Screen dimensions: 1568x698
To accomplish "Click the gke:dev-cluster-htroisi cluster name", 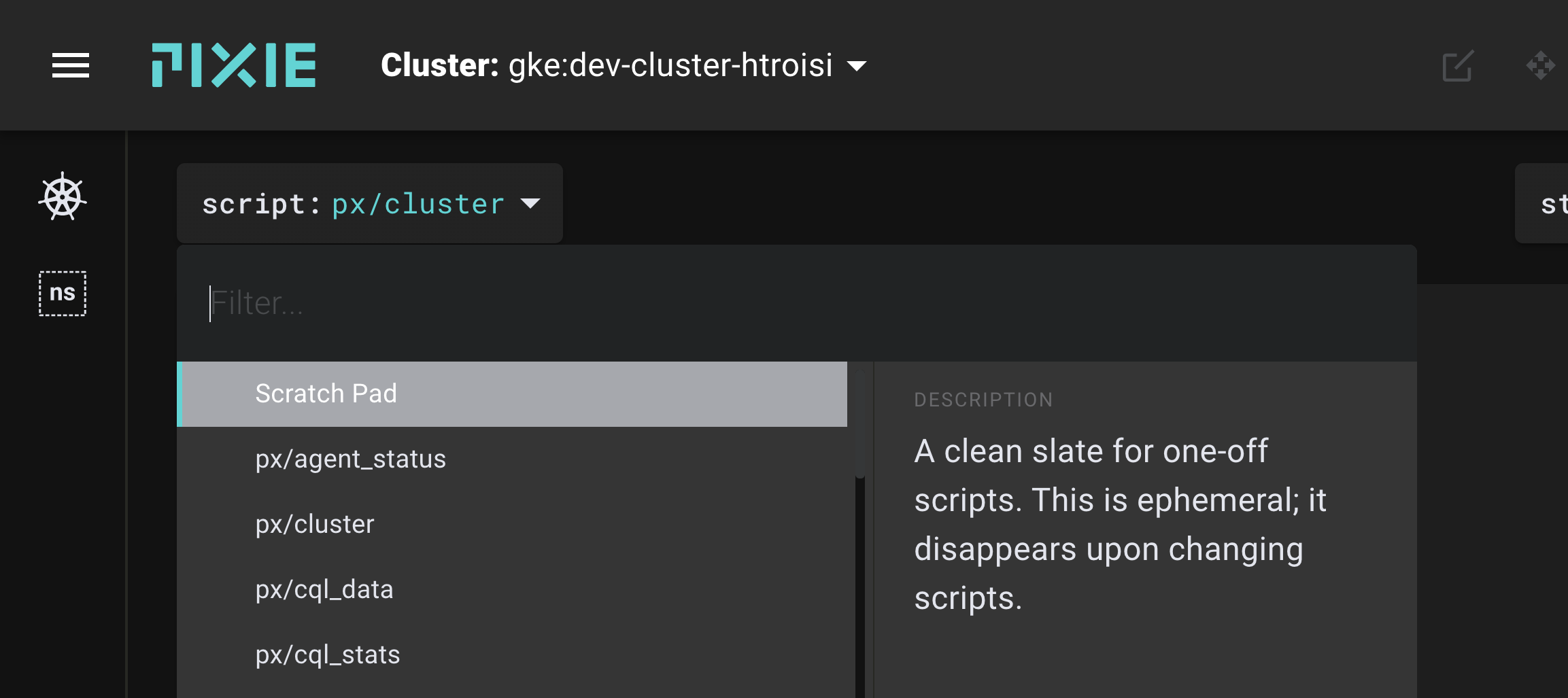I will [670, 66].
